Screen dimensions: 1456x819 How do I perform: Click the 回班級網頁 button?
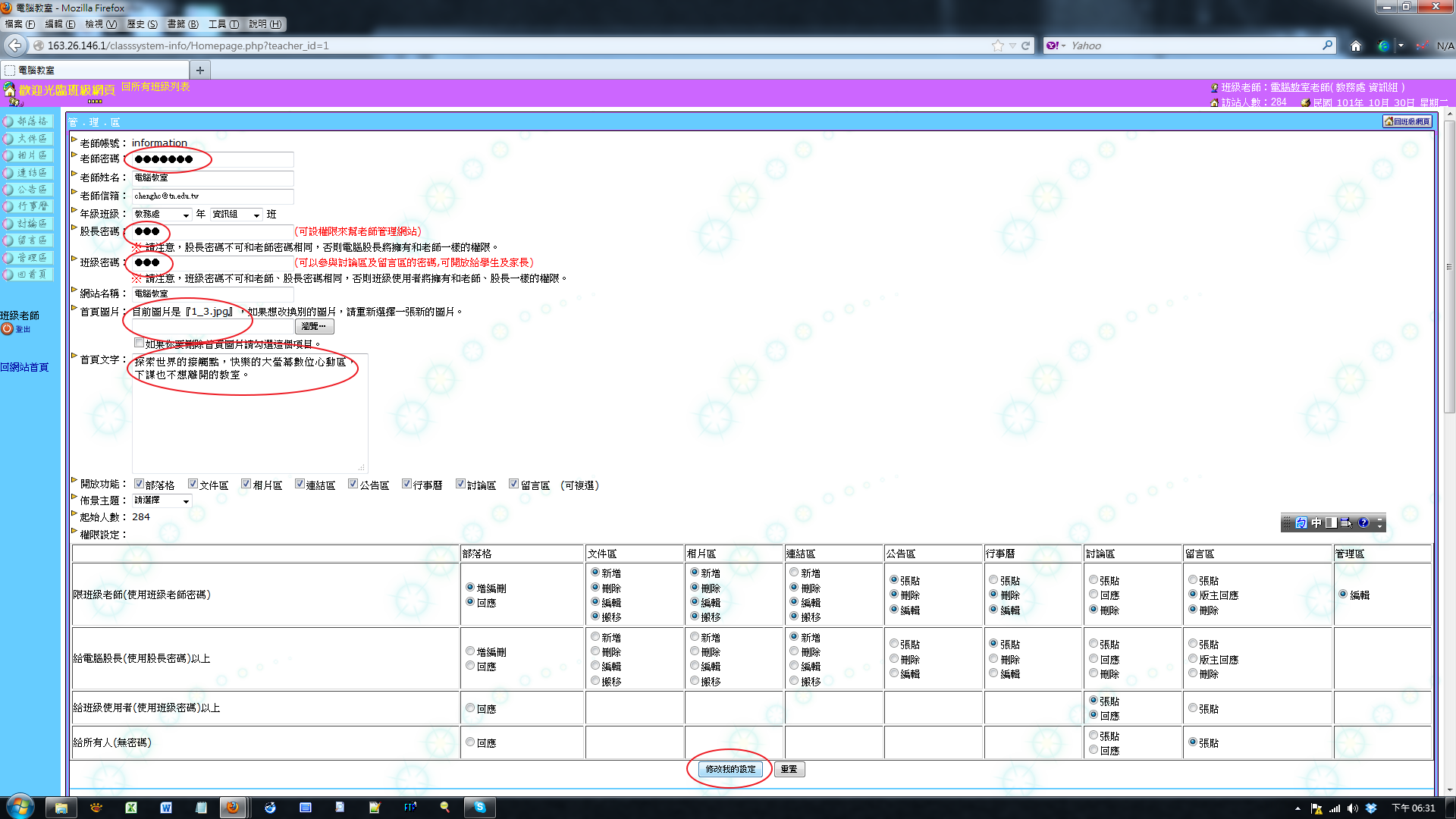pos(1407,121)
